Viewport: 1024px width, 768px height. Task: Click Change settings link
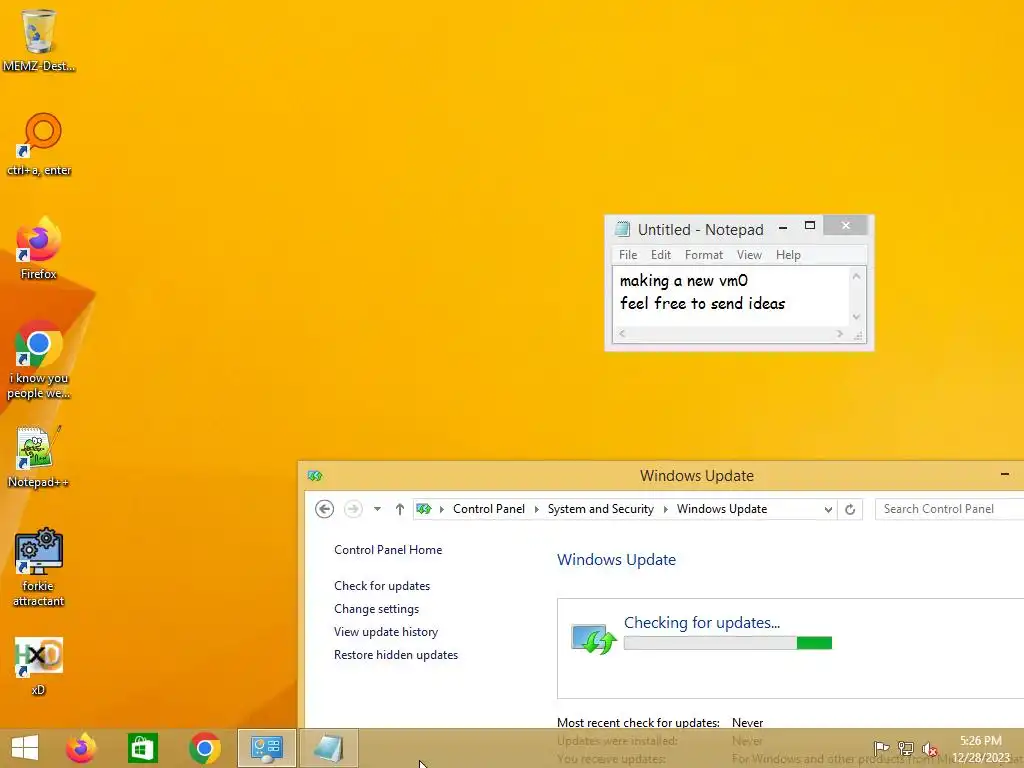376,609
